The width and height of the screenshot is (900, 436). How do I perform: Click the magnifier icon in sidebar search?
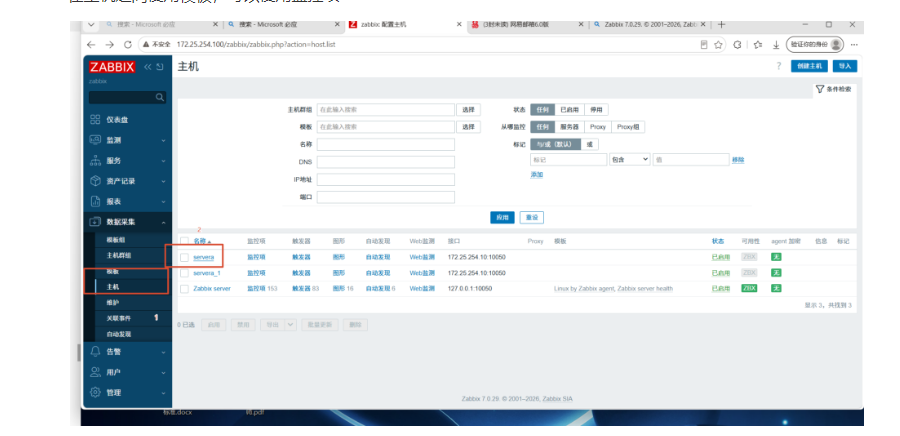pos(160,98)
